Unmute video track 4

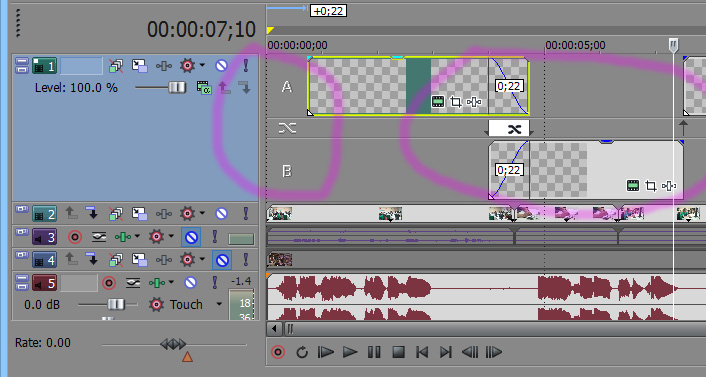coord(222,260)
